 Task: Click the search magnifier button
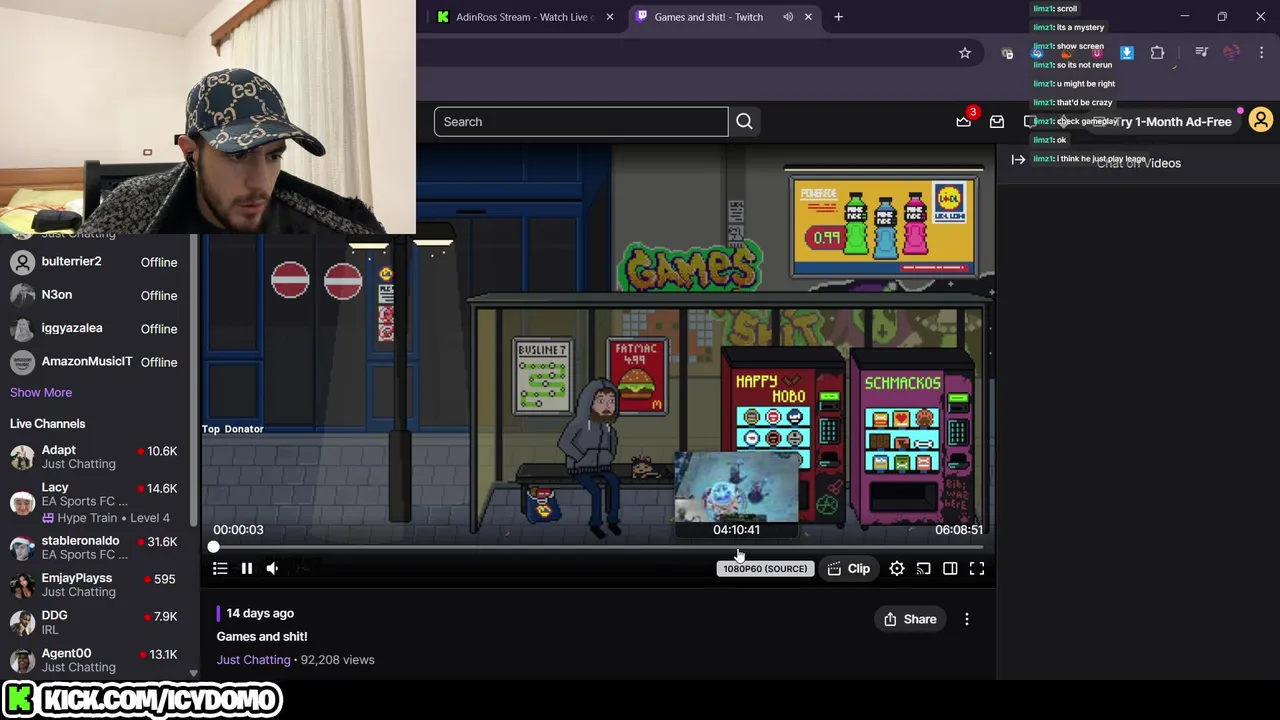pos(744,122)
